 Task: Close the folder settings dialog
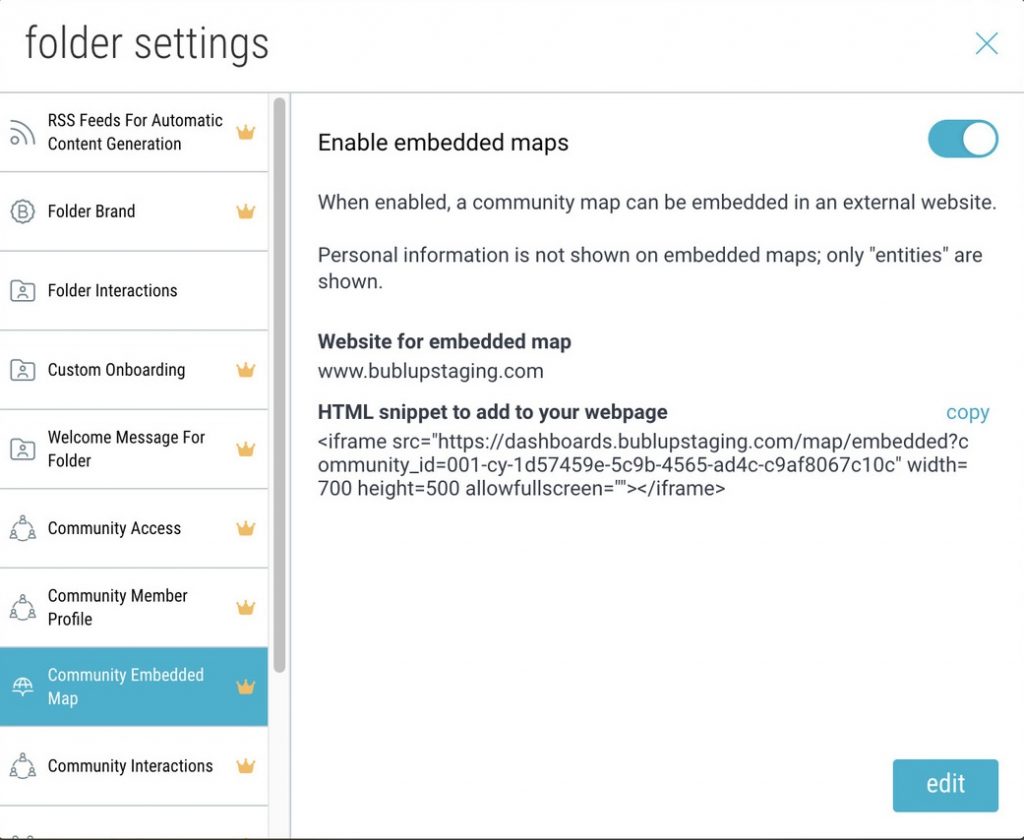[x=986, y=43]
